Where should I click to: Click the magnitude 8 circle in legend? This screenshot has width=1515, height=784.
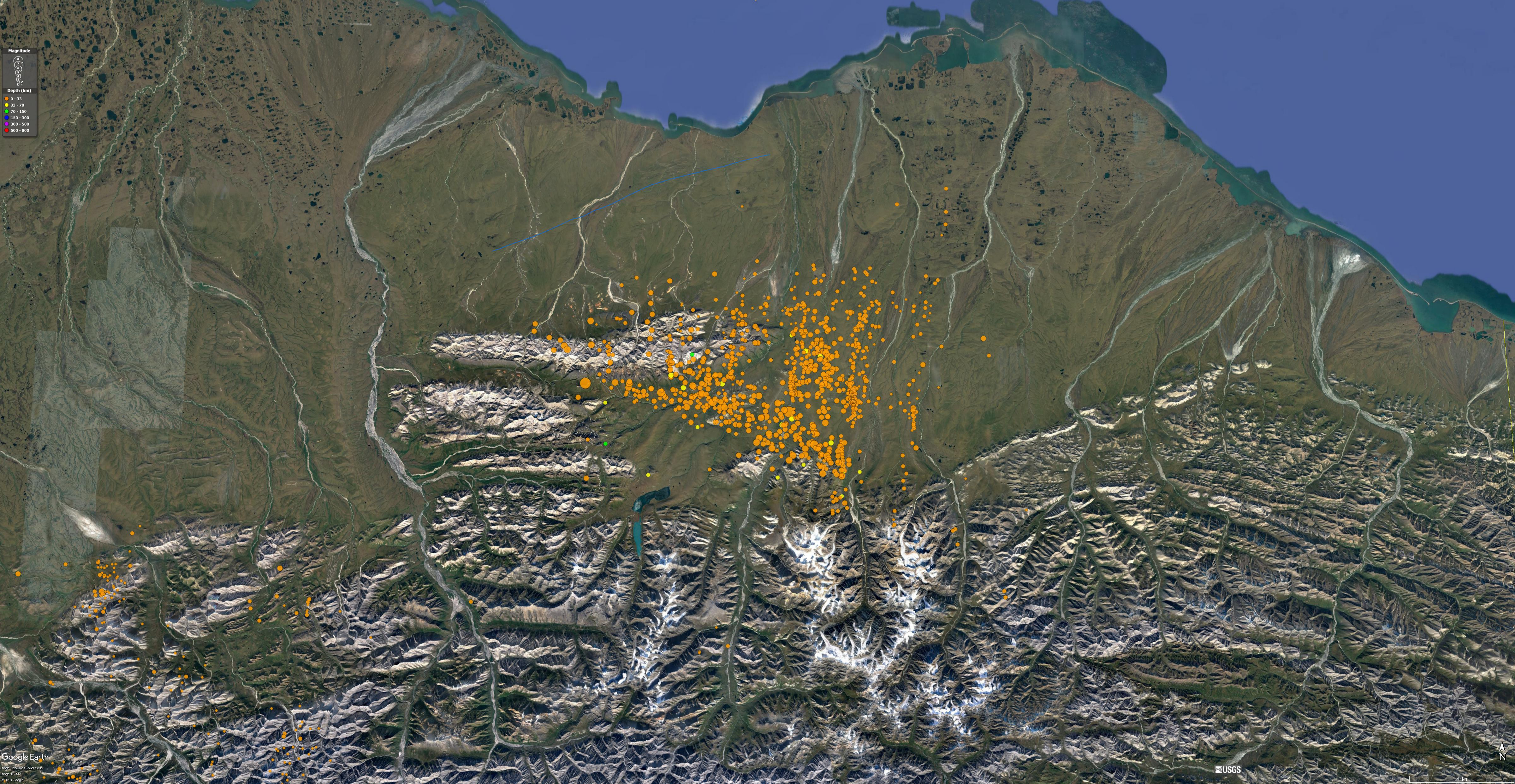18,59
